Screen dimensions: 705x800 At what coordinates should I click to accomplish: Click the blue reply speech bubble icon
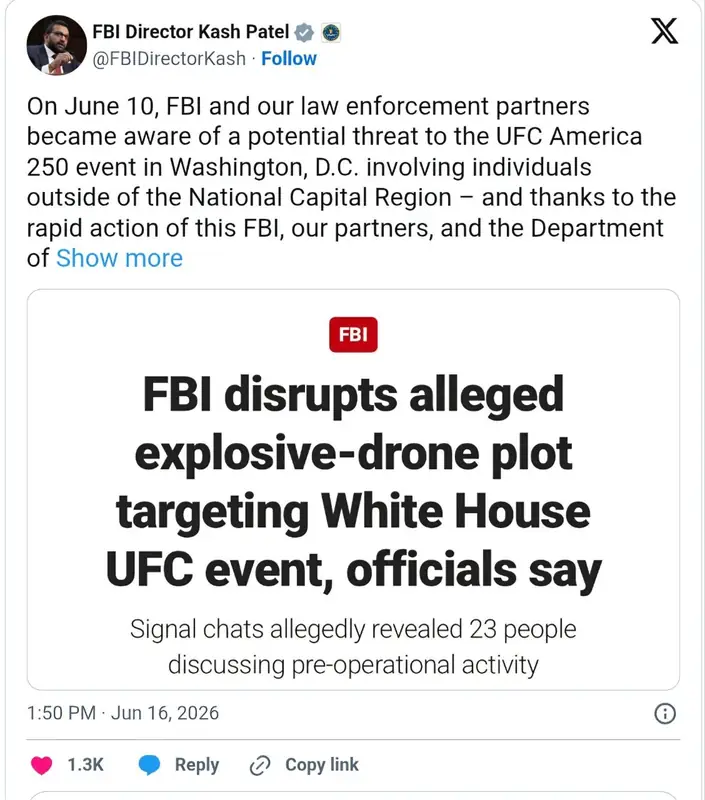coord(149,765)
